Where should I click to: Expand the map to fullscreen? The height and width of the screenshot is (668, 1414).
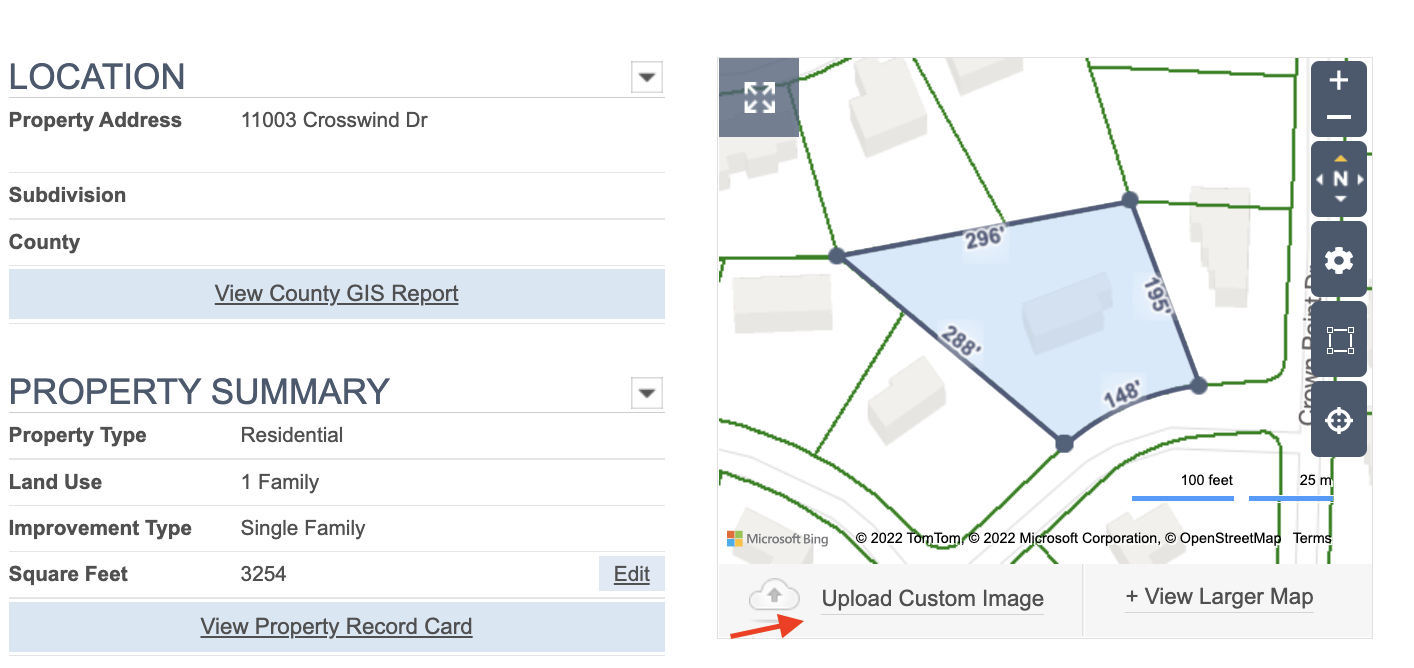click(759, 98)
